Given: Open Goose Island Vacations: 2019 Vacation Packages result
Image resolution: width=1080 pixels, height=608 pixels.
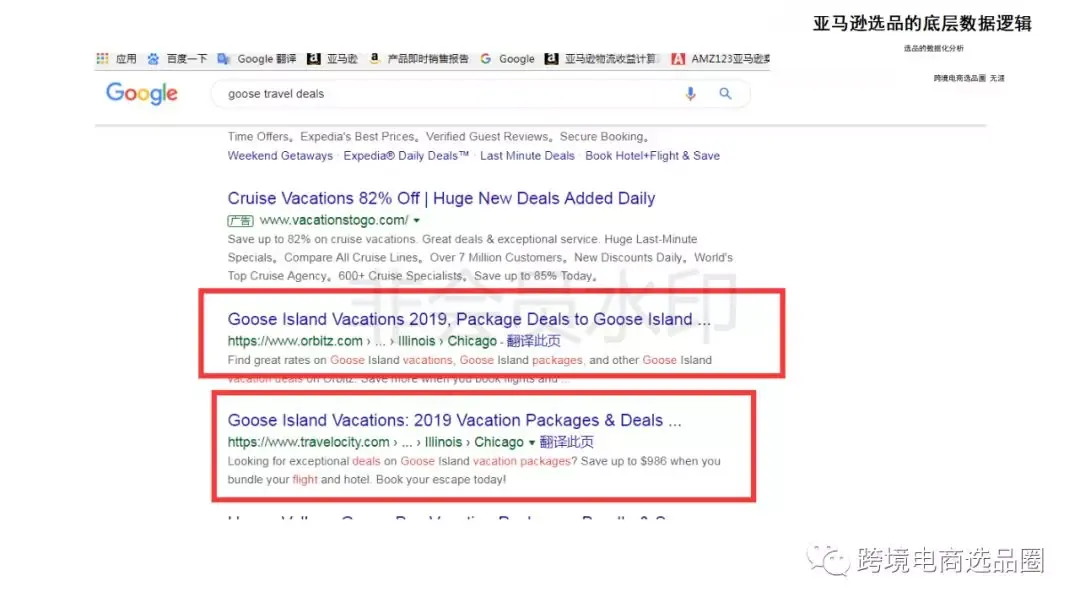Looking at the screenshot, I should coord(455,421).
